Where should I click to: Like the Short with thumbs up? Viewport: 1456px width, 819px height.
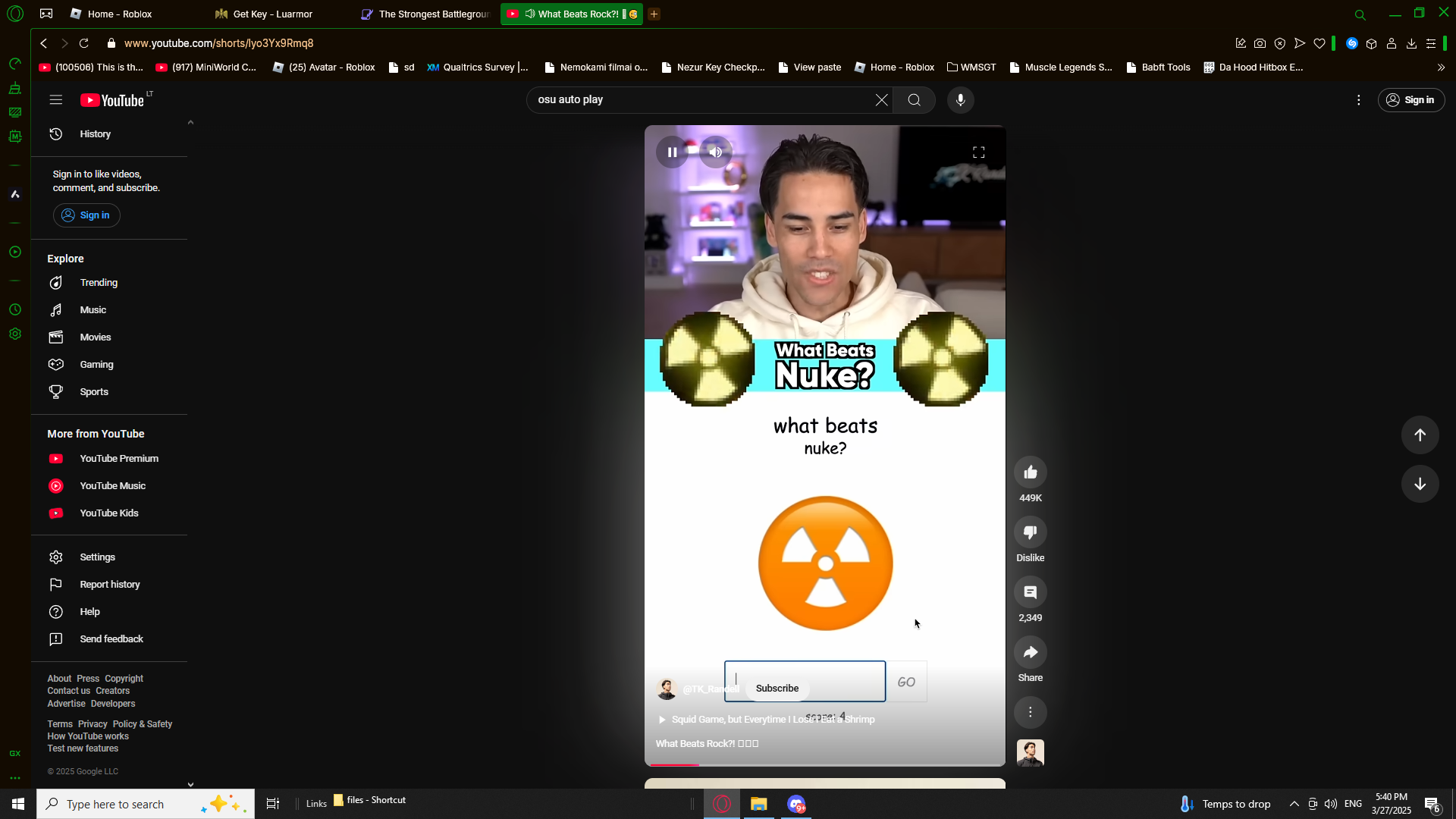click(1030, 472)
